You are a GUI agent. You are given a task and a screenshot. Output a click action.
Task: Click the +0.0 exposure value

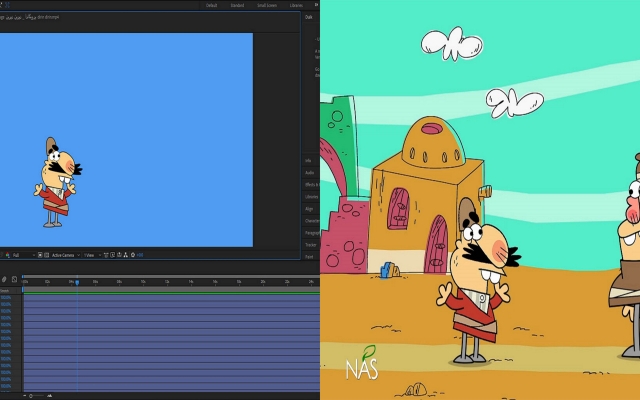click(140, 255)
